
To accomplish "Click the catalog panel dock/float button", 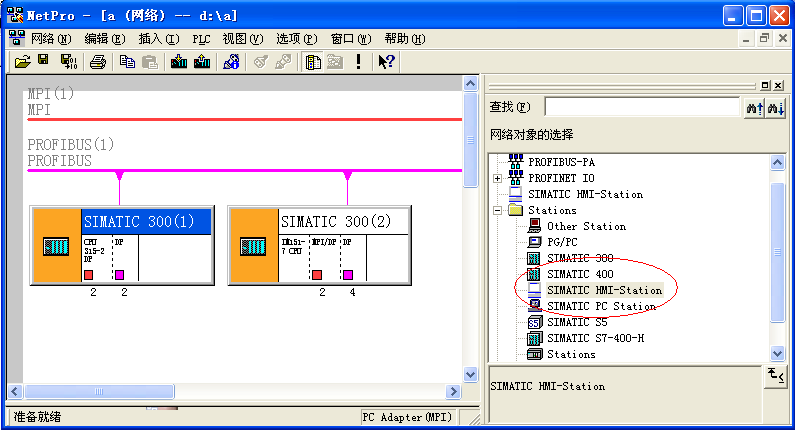I will click(x=766, y=86).
